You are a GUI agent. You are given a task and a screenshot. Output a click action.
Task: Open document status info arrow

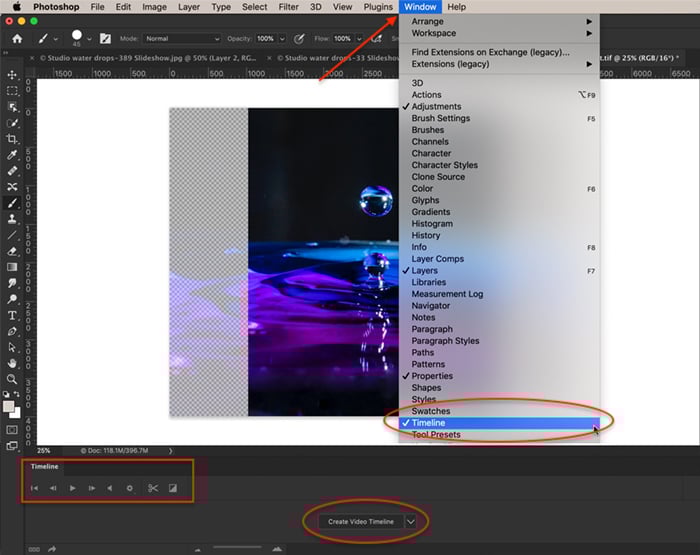171,451
